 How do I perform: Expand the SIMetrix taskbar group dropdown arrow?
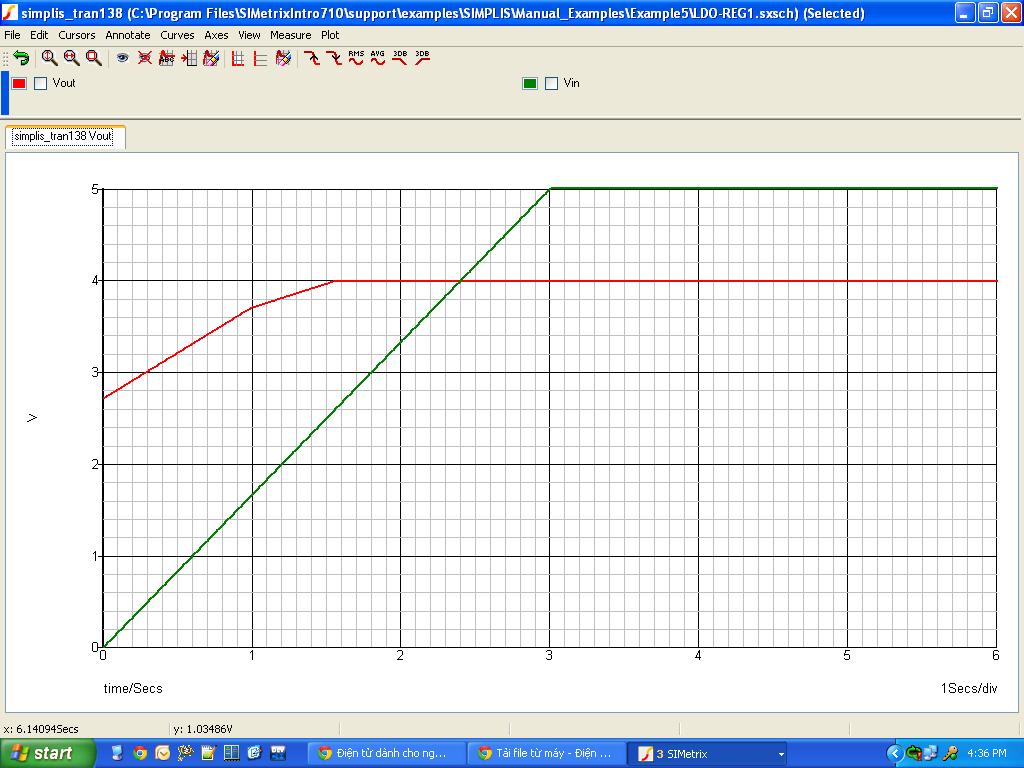(x=780, y=754)
